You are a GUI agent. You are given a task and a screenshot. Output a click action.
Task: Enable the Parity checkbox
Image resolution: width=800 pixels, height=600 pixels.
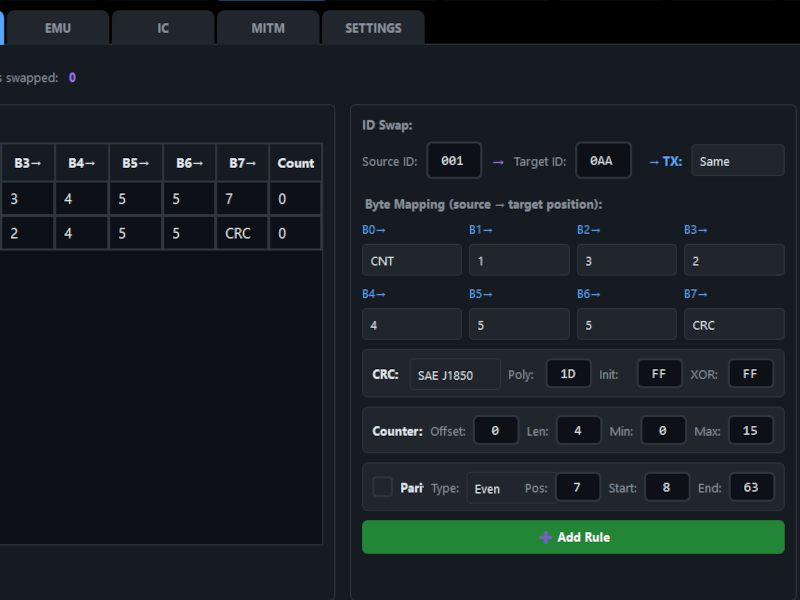(x=382, y=487)
